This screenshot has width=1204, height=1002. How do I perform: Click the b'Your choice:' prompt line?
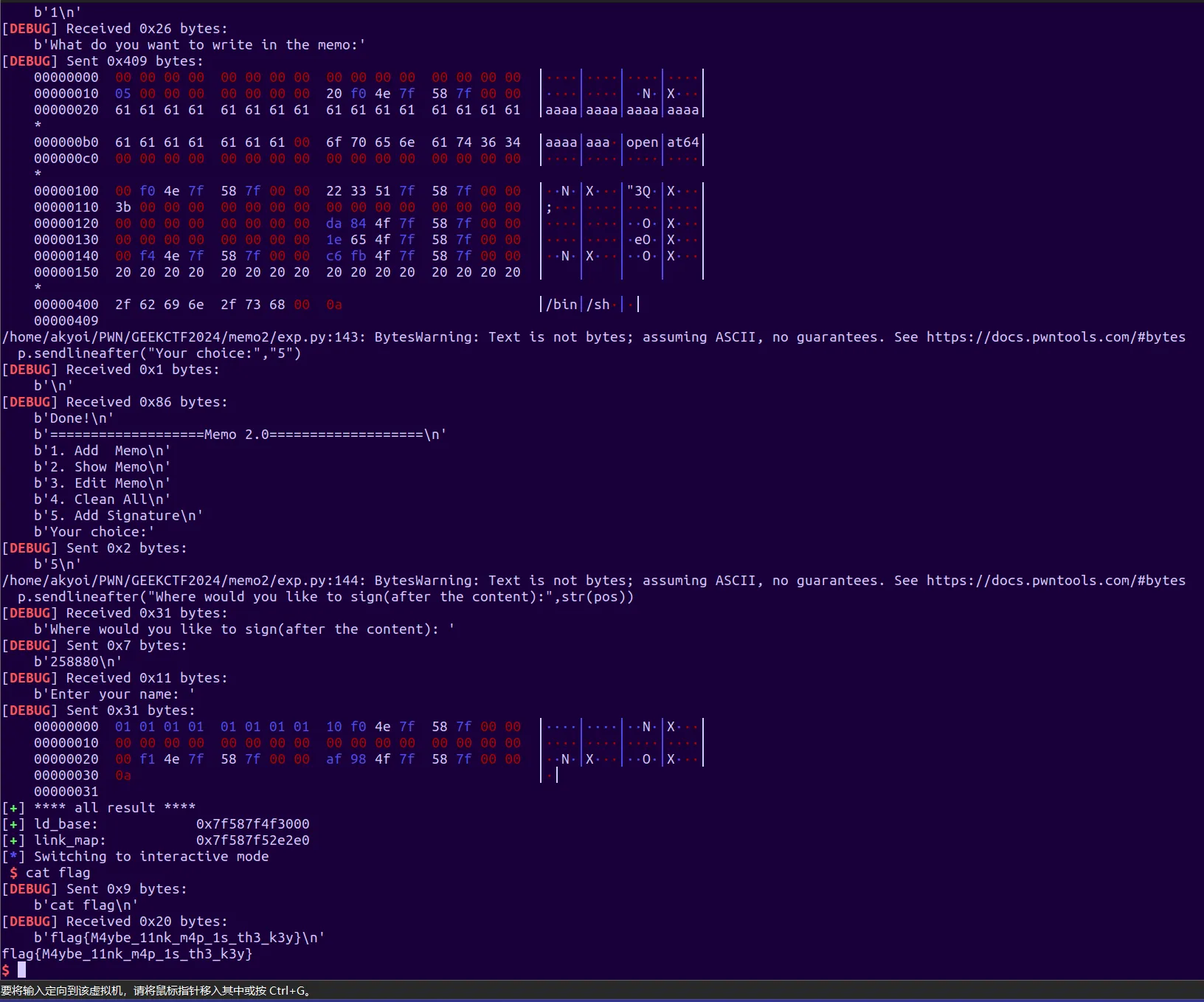pyautogui.click(x=94, y=531)
